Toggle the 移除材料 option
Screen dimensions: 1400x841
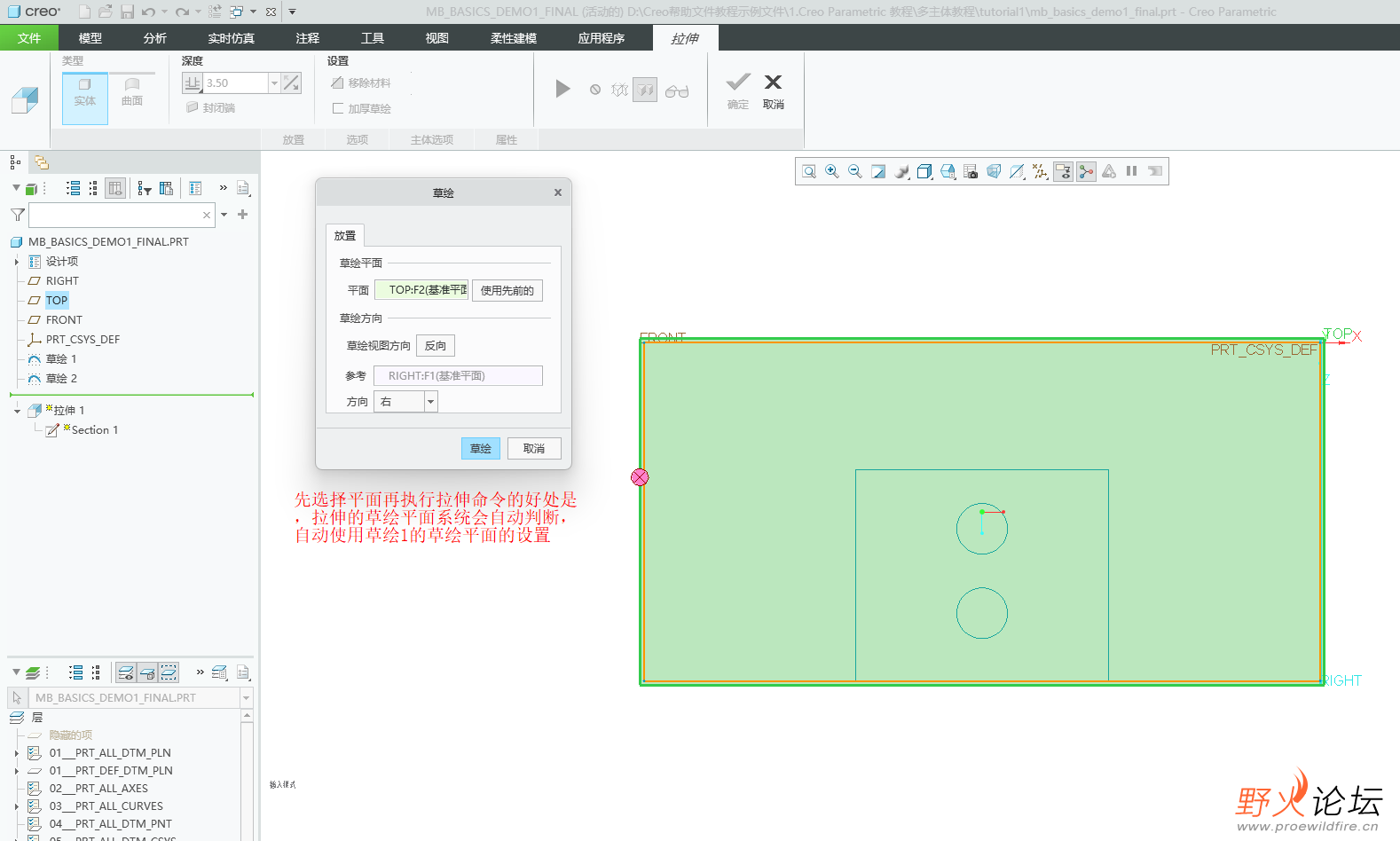(361, 83)
